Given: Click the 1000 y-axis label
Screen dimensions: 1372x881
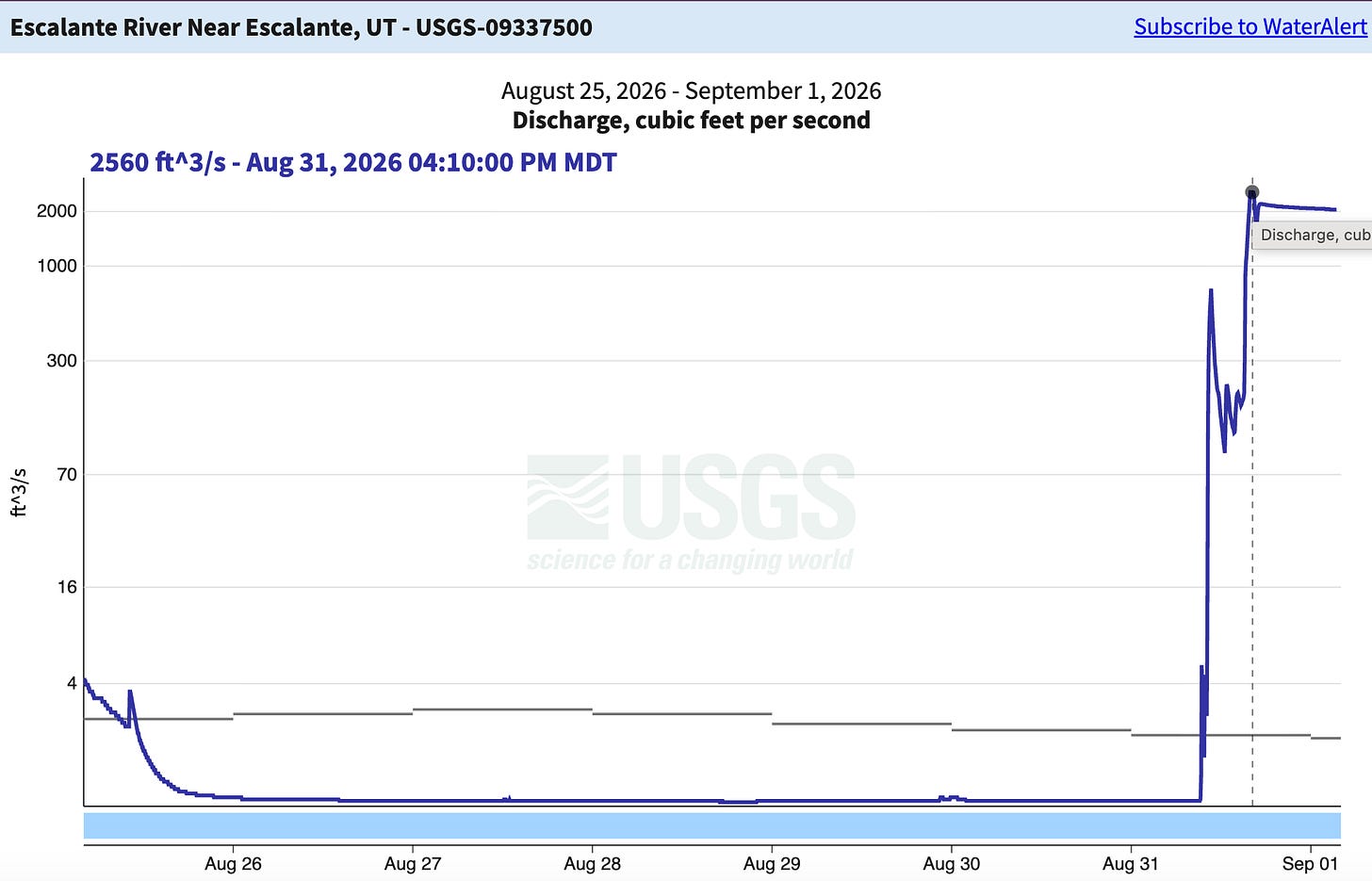Looking at the screenshot, I should 57,266.
